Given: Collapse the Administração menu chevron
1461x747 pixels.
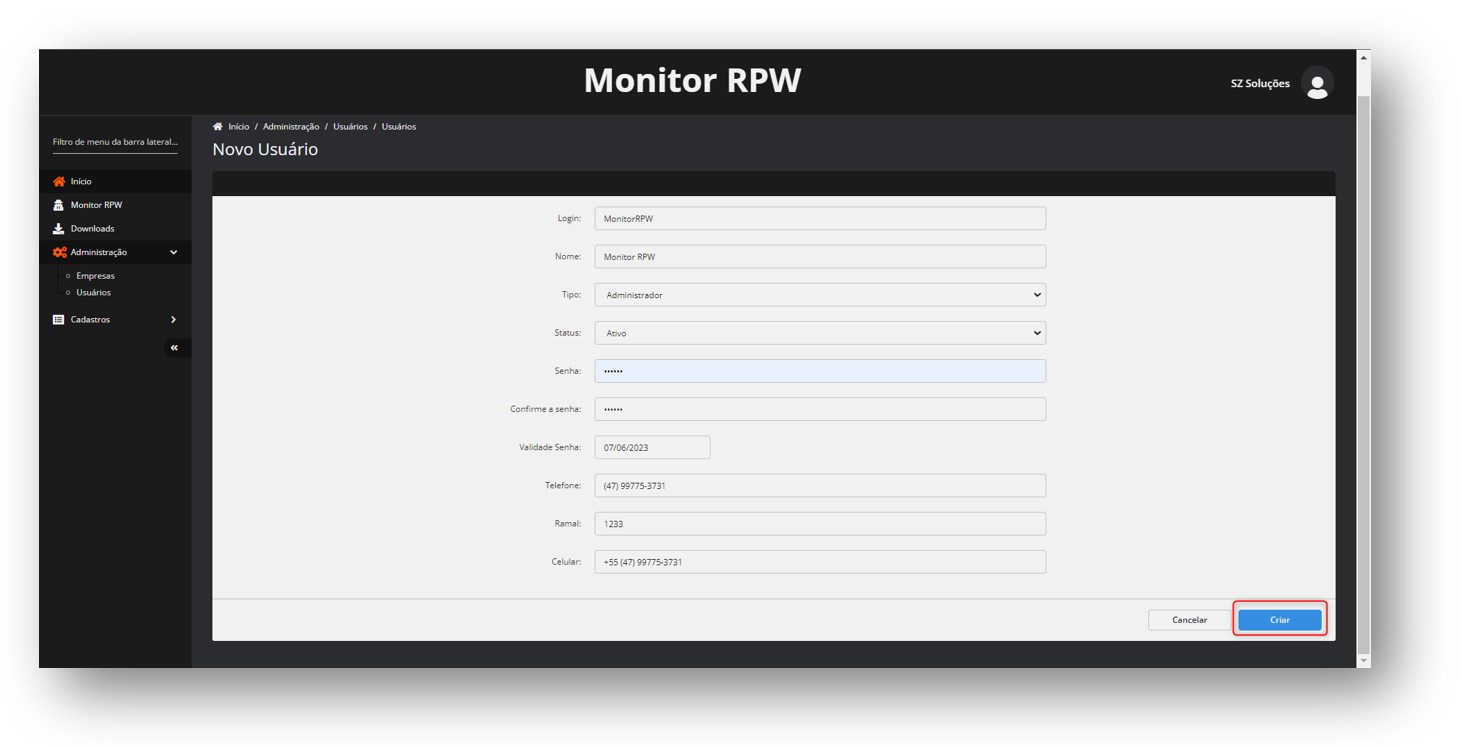Looking at the screenshot, I should coord(173,253).
